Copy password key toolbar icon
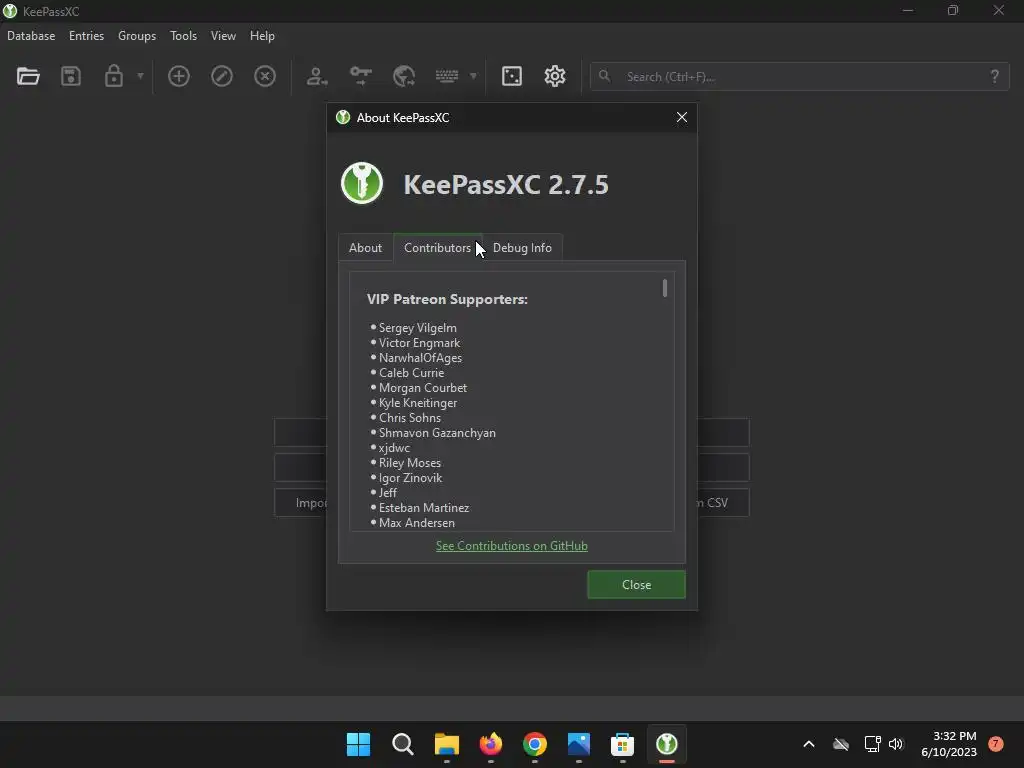Image resolution: width=1024 pixels, height=768 pixels. (360, 76)
